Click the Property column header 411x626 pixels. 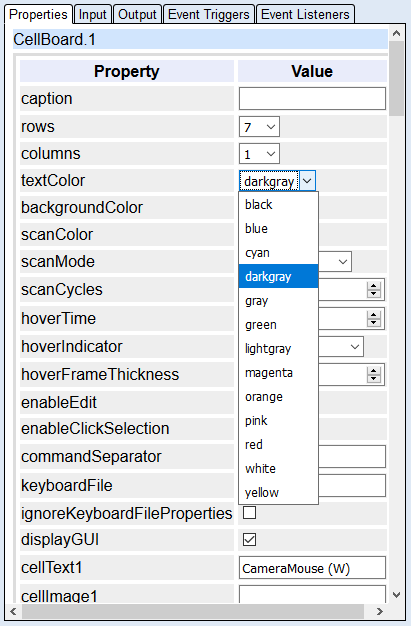pos(127,71)
